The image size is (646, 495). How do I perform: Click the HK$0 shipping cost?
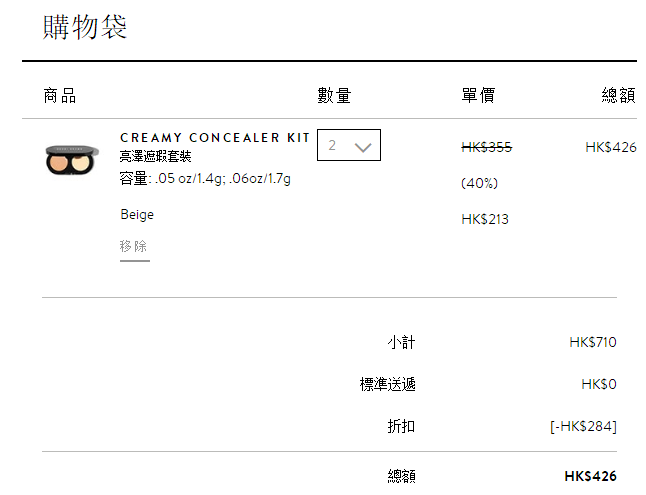point(599,384)
